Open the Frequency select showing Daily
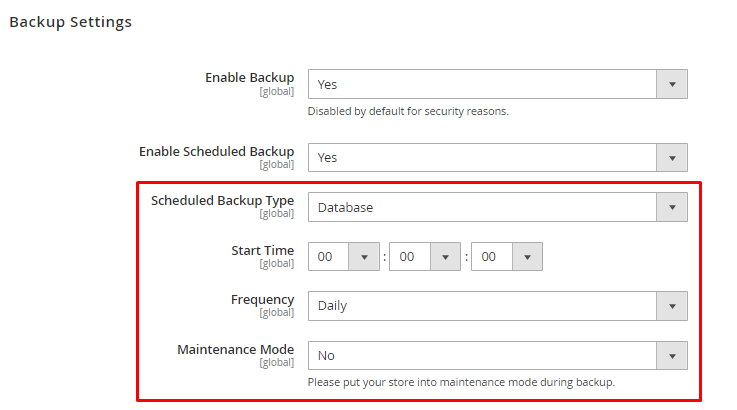This screenshot has width=737, height=410. tap(482, 305)
